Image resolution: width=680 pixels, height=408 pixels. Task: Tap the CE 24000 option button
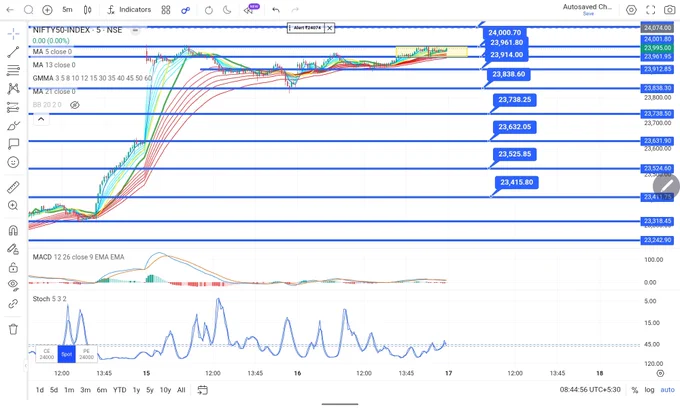point(46,354)
